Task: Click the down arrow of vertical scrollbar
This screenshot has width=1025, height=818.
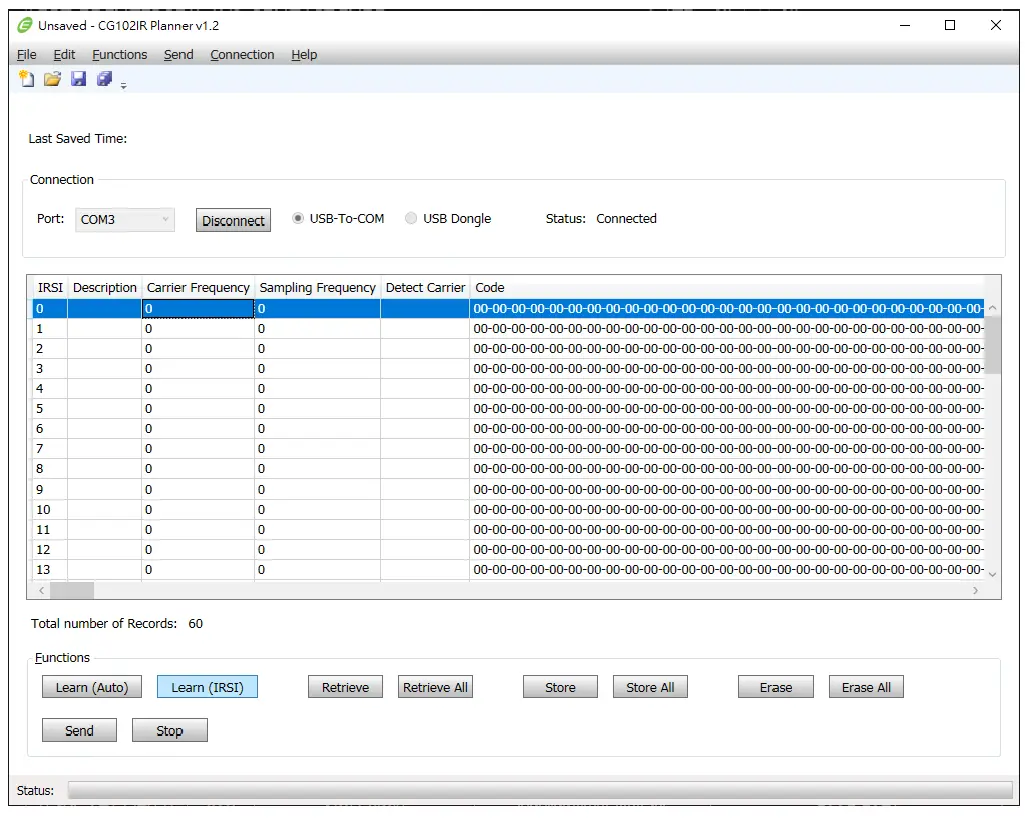Action: [x=992, y=574]
